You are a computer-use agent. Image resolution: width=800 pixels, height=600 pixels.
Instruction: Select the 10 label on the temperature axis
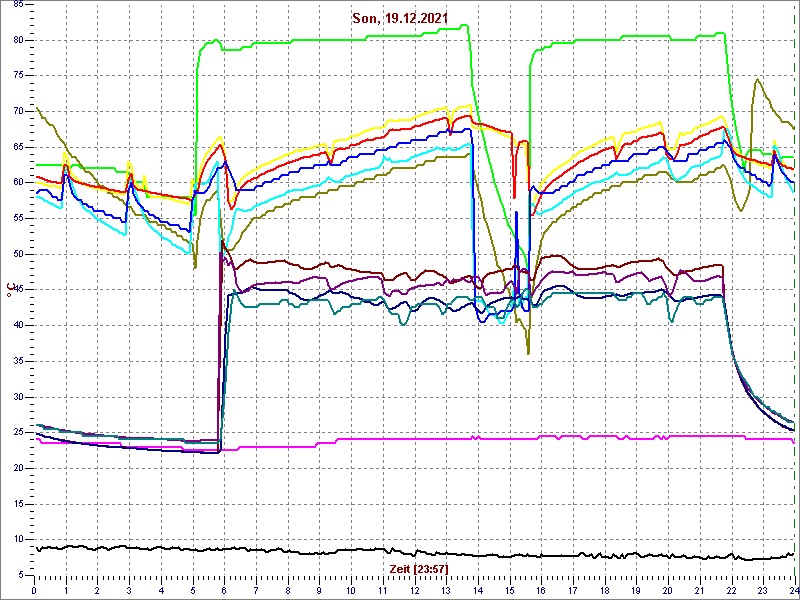click(x=18, y=539)
